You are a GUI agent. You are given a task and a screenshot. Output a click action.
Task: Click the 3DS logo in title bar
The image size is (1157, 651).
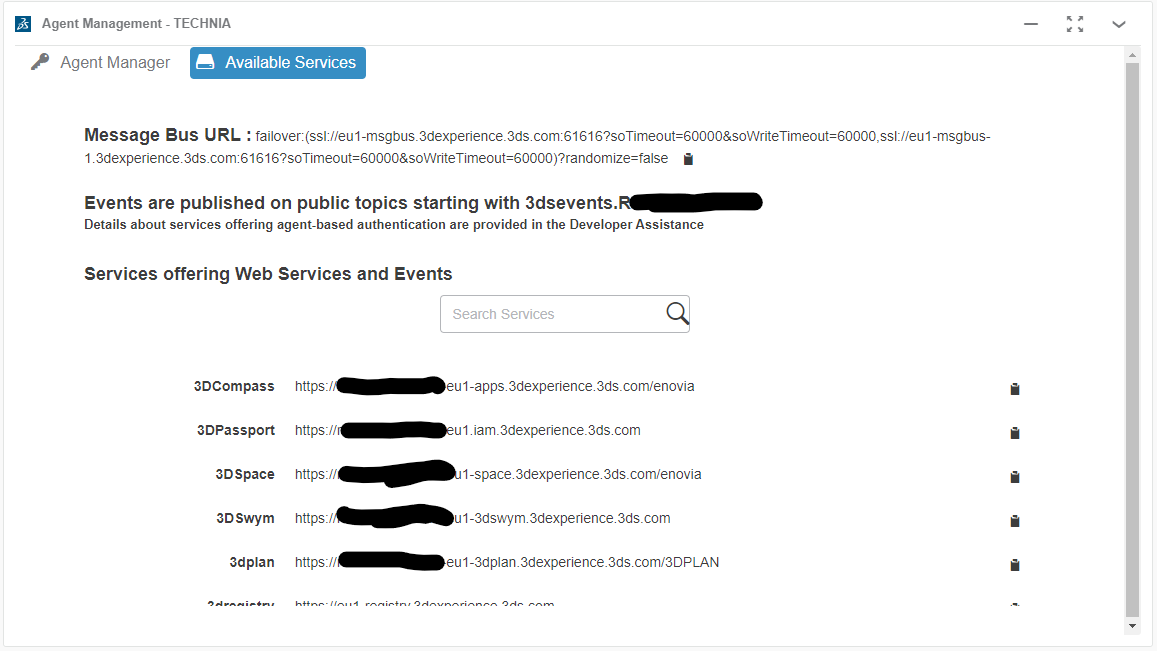[x=23, y=23]
